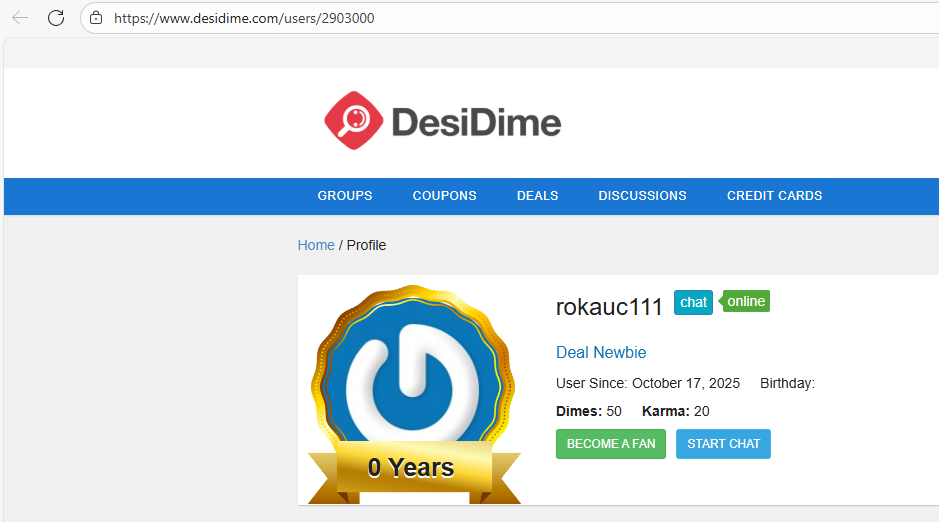Open the Deals navigation item
The width and height of the screenshot is (939, 522).
click(537, 196)
